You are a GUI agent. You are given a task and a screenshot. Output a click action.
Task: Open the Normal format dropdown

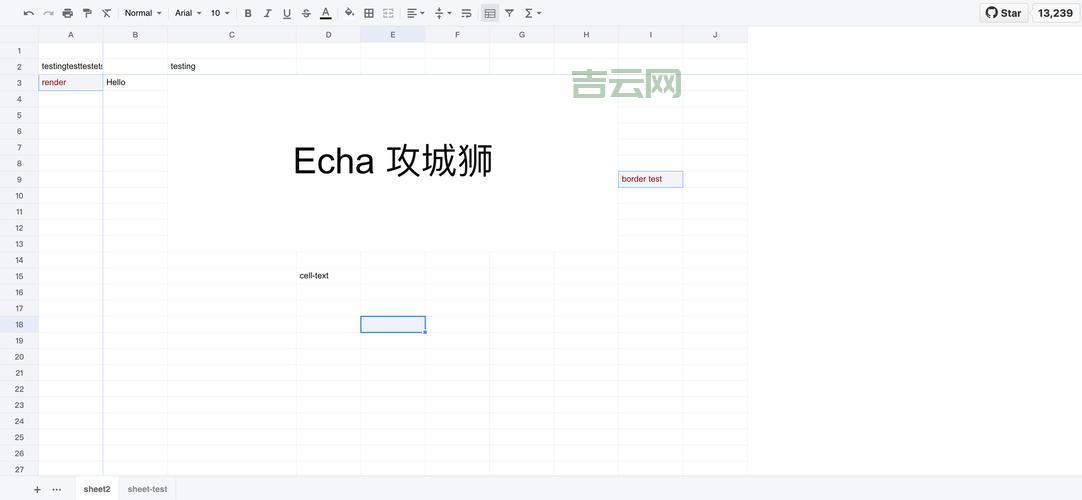click(x=143, y=13)
